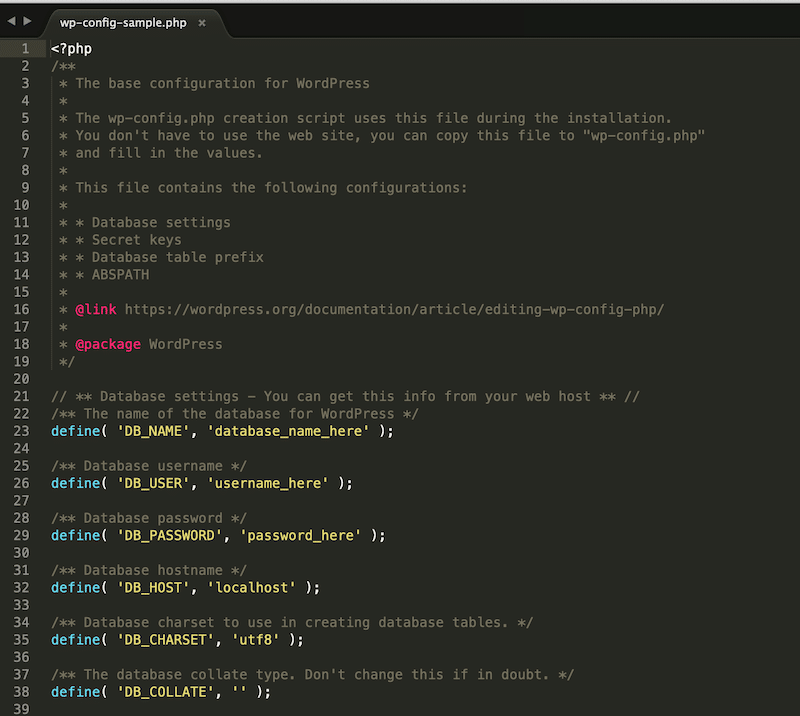The image size is (800, 716).
Task: Click the 'Database hostname' comment
Action: coord(149,571)
